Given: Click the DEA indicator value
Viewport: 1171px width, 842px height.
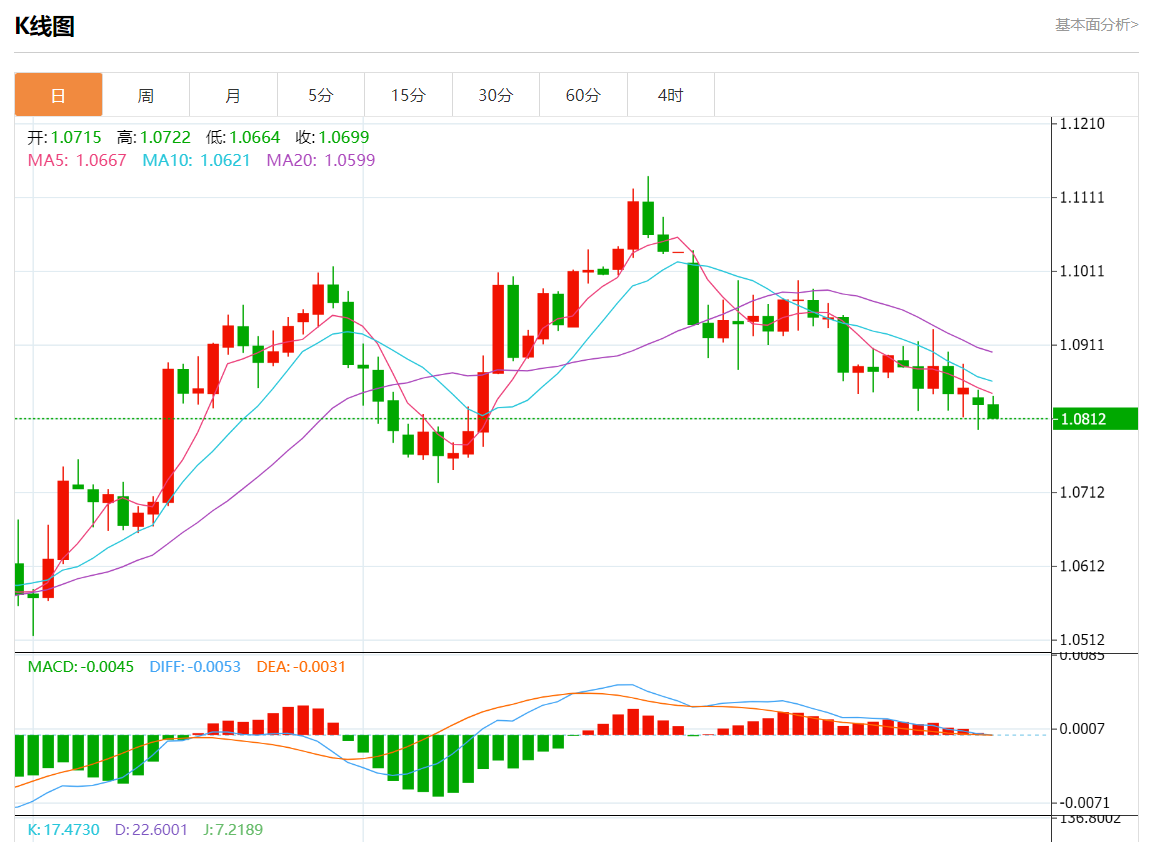Looking at the screenshot, I should coord(301,667).
